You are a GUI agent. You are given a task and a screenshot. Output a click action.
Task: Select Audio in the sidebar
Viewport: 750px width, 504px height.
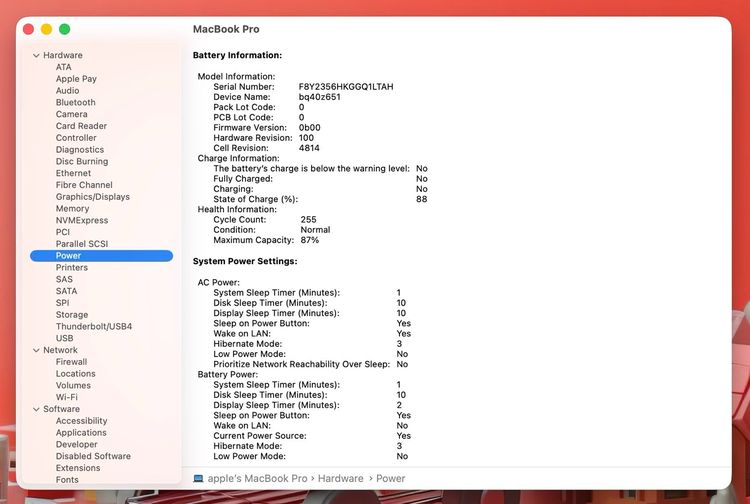pyautogui.click(x=67, y=90)
